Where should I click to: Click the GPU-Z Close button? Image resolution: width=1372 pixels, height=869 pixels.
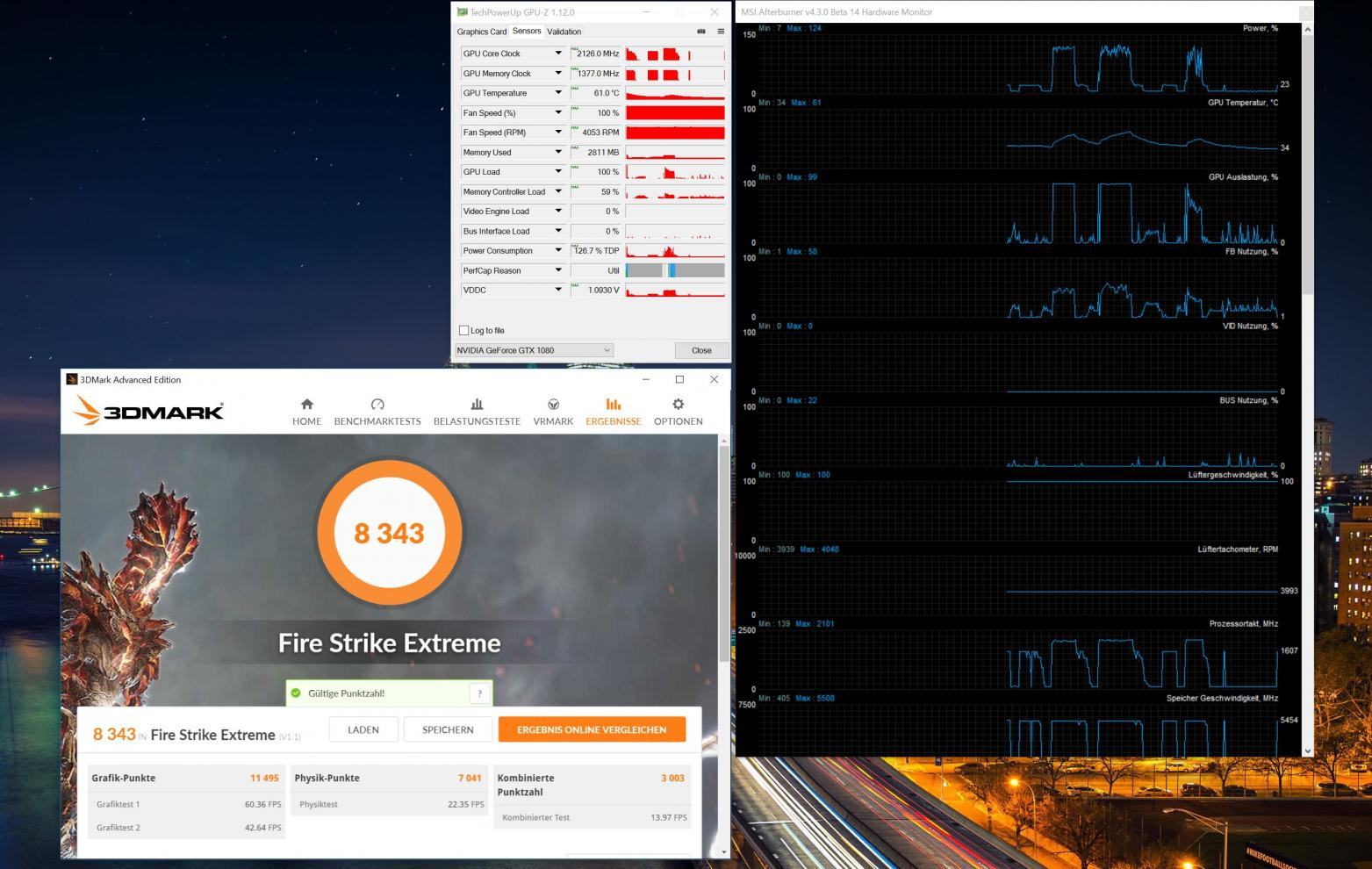[x=701, y=350]
